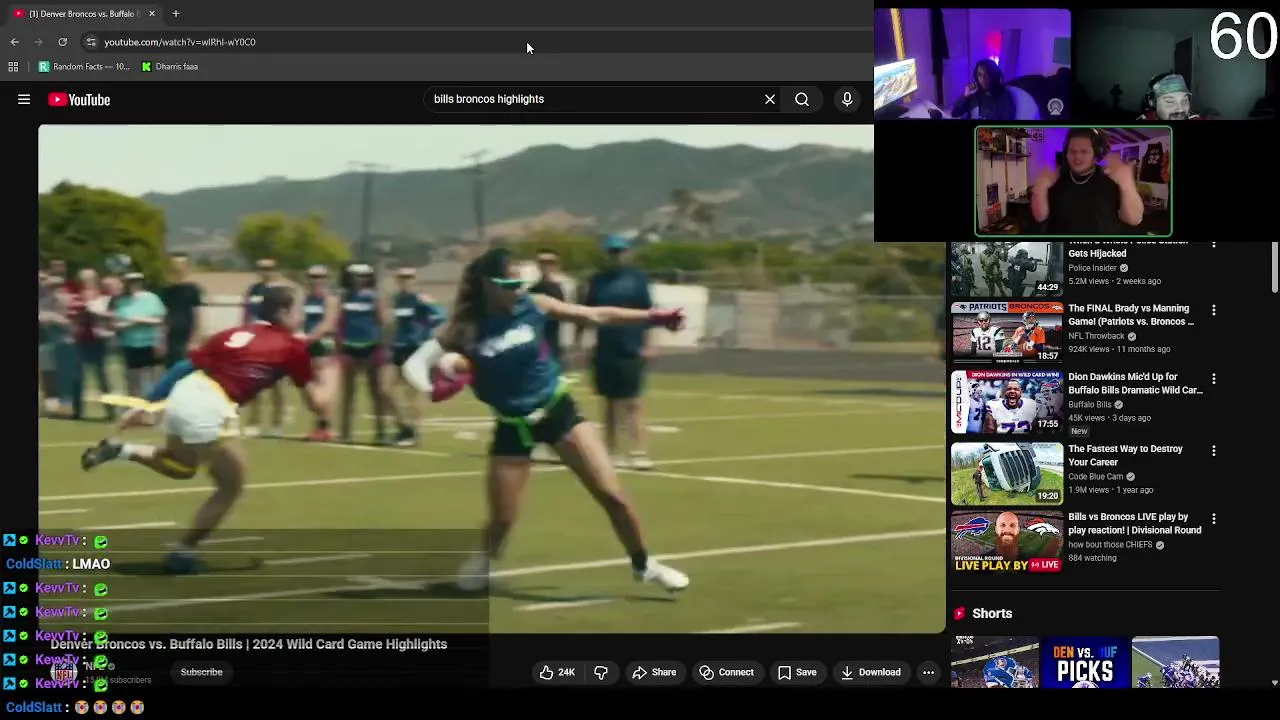The width and height of the screenshot is (1280, 720).
Task: Click ColdSlatt LMAO chat message
Action: click(x=58, y=564)
